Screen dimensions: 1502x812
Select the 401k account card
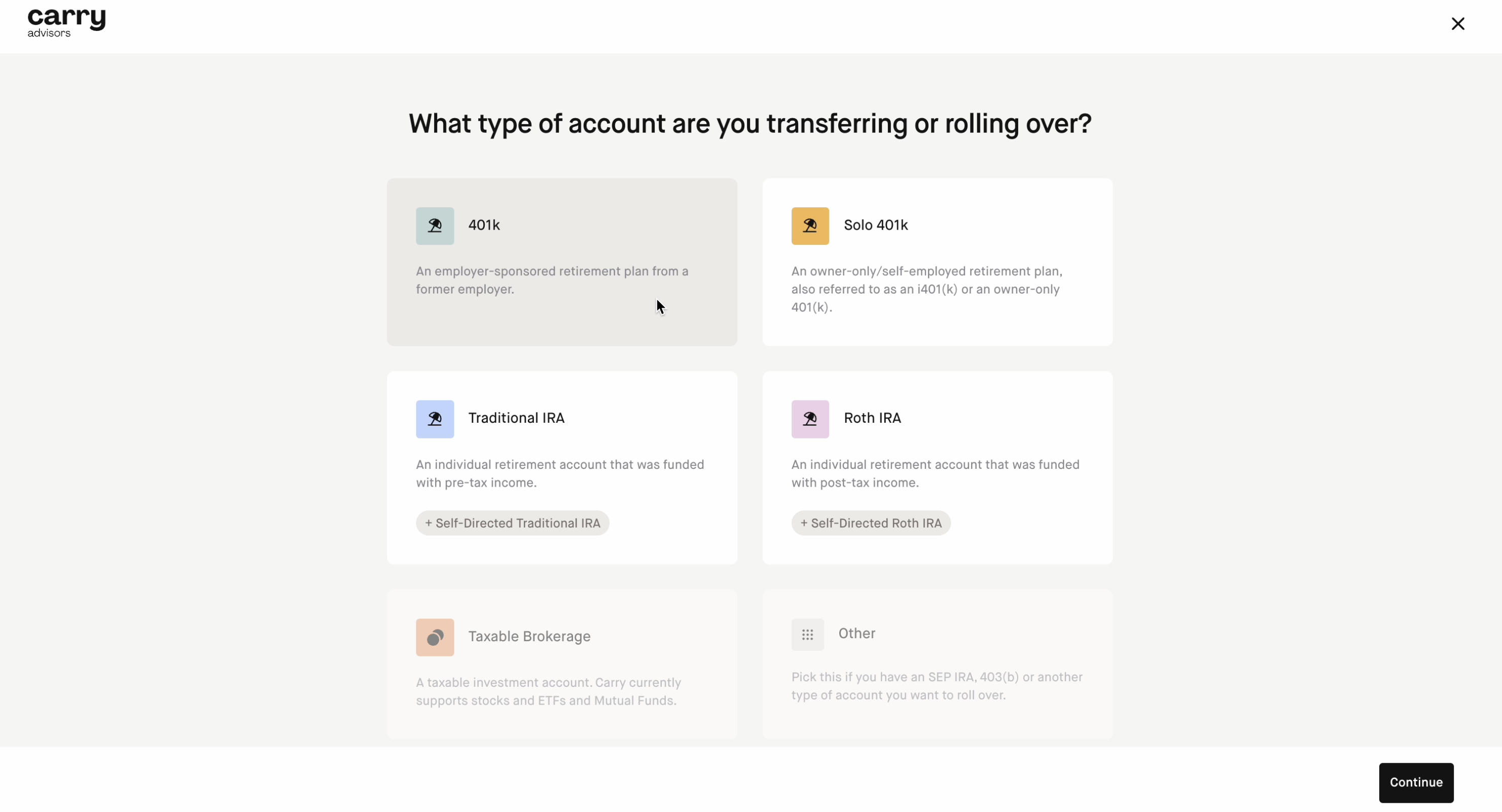562,262
